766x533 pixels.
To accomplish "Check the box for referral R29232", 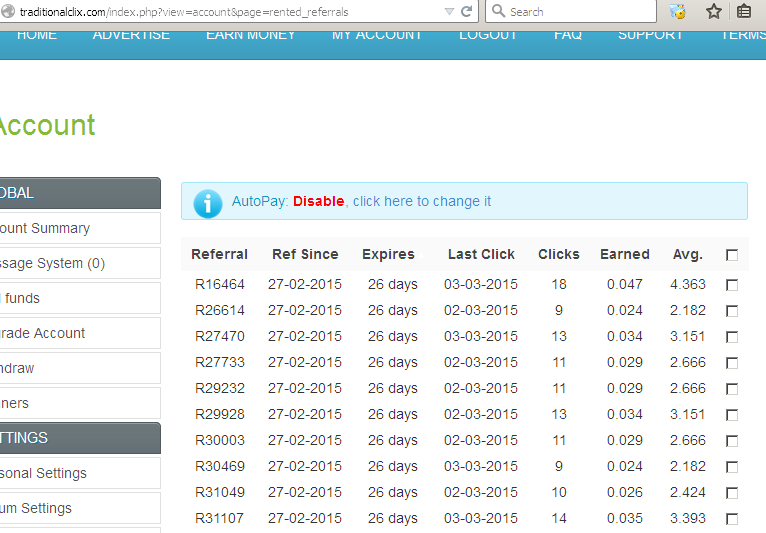I will tap(732, 389).
